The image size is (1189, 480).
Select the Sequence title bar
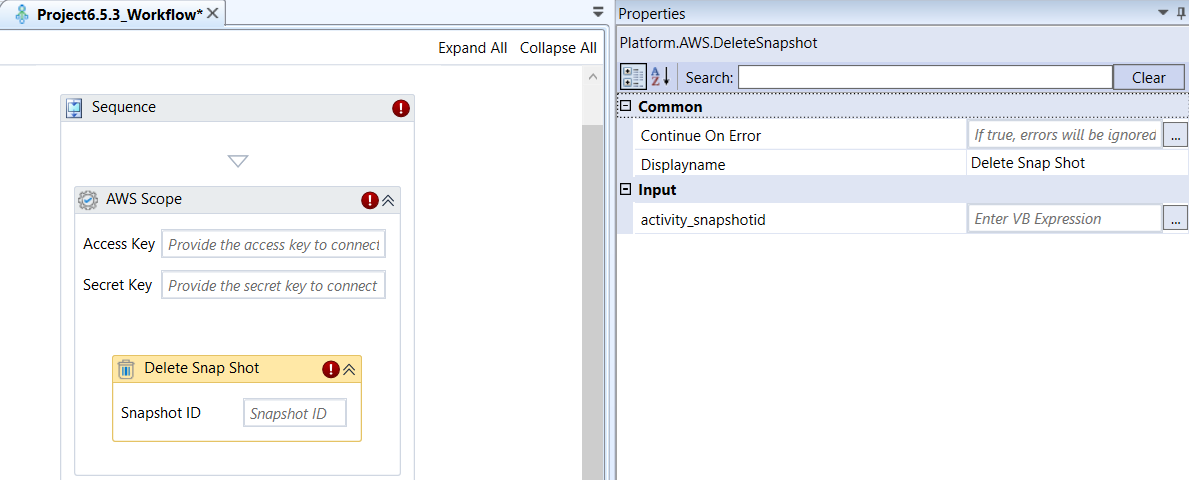coord(237,108)
